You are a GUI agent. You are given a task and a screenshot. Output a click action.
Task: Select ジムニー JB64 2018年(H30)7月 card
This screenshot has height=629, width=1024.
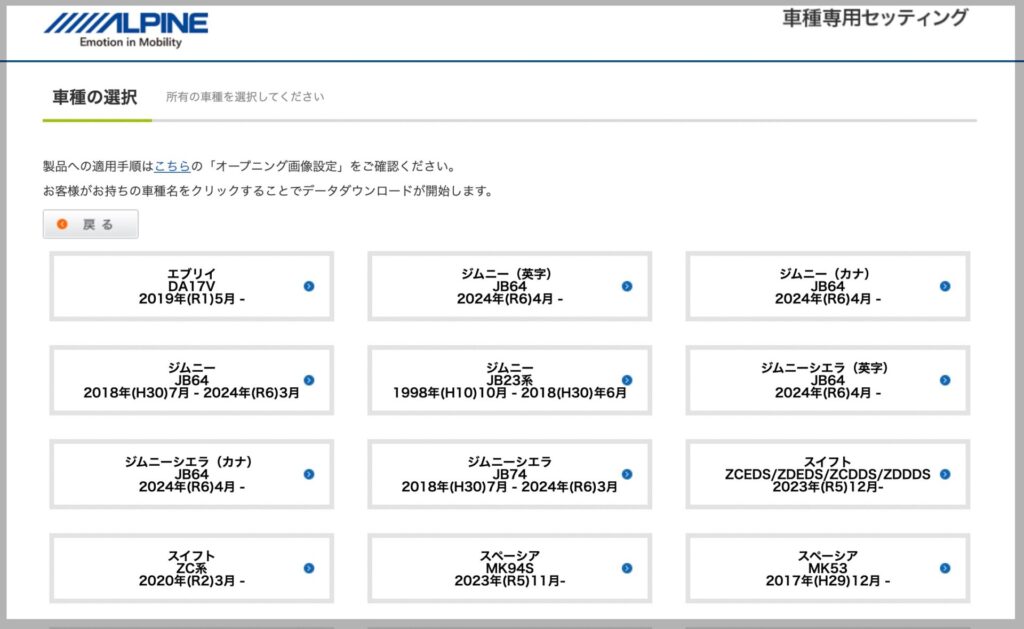191,380
